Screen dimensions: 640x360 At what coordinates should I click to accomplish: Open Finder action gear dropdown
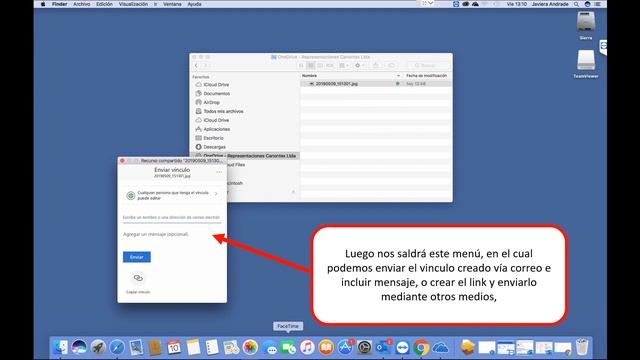tap(360, 66)
